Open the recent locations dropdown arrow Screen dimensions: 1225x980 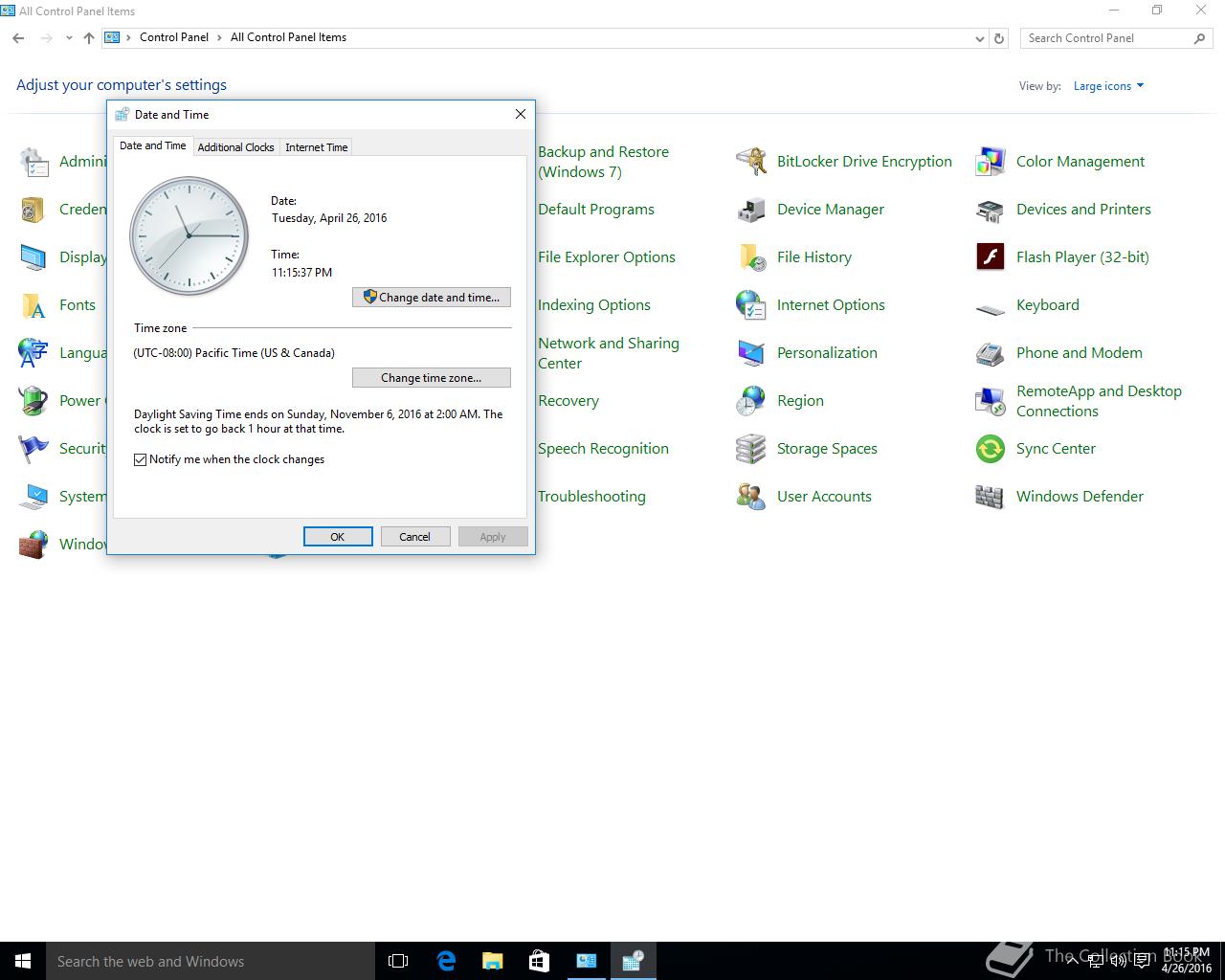[69, 38]
